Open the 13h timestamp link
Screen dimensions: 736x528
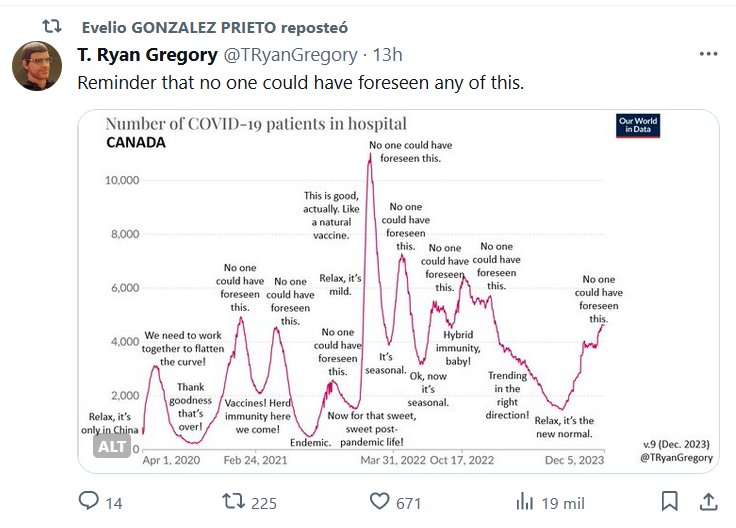point(387,55)
